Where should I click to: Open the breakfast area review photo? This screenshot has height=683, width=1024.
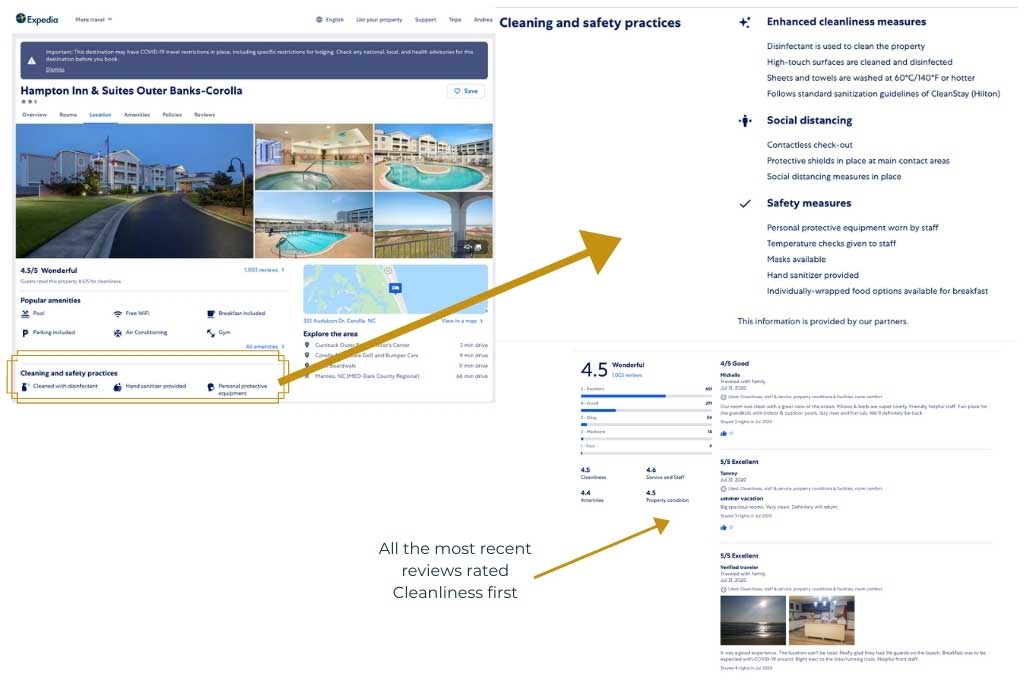click(822, 620)
